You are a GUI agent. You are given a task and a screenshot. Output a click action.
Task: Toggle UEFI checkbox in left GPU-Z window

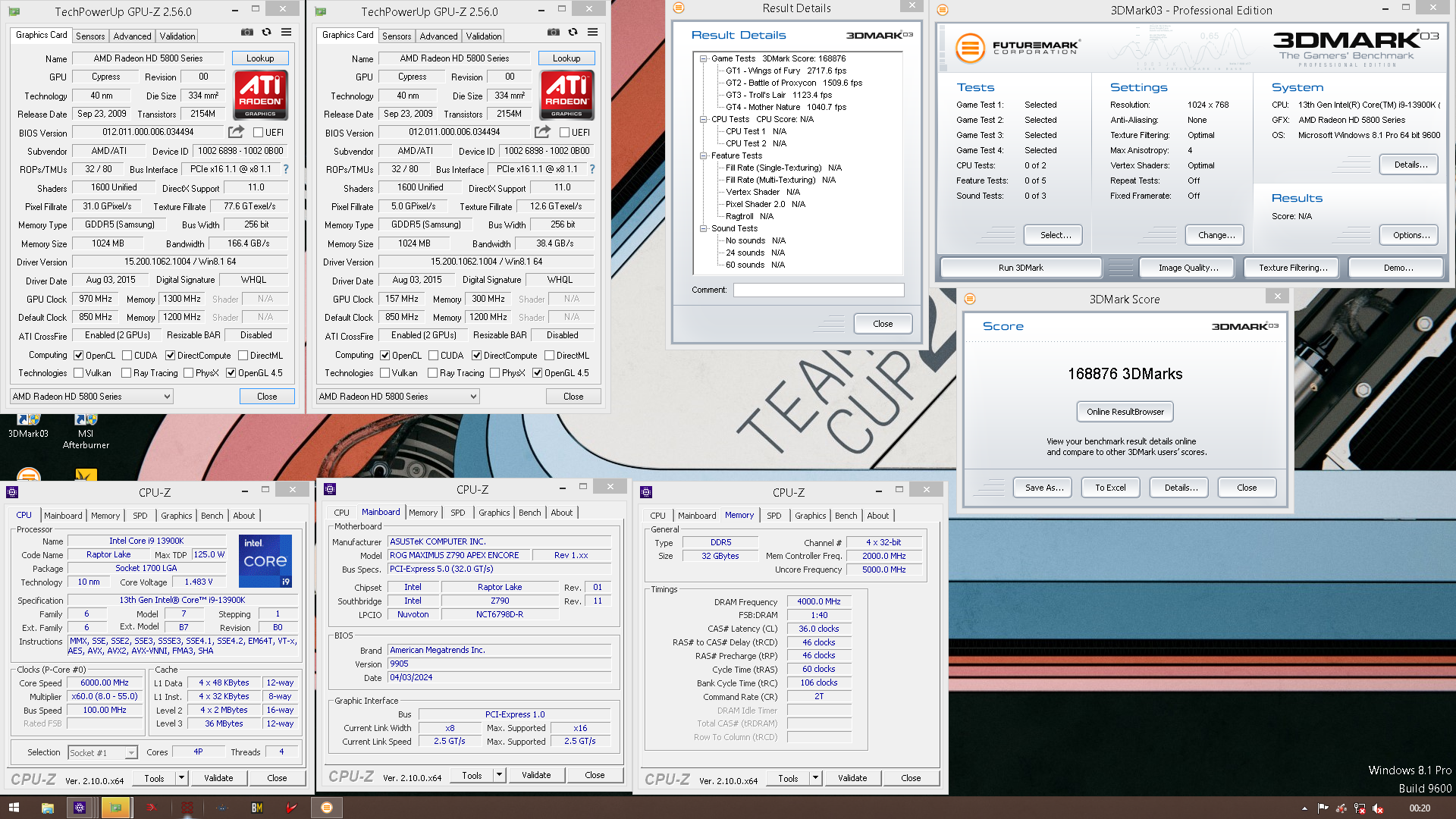pyautogui.click(x=258, y=132)
